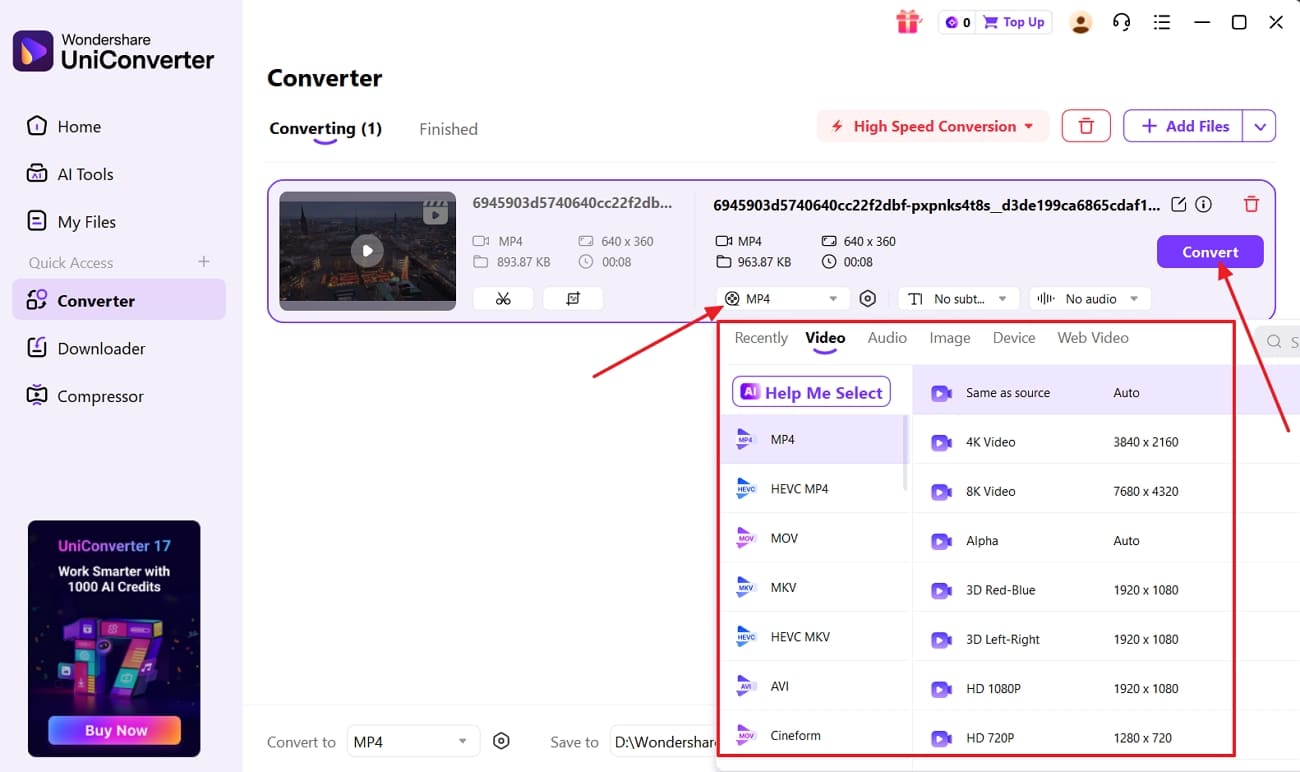
Task: Choose MKV in the format list
Action: 812,587
